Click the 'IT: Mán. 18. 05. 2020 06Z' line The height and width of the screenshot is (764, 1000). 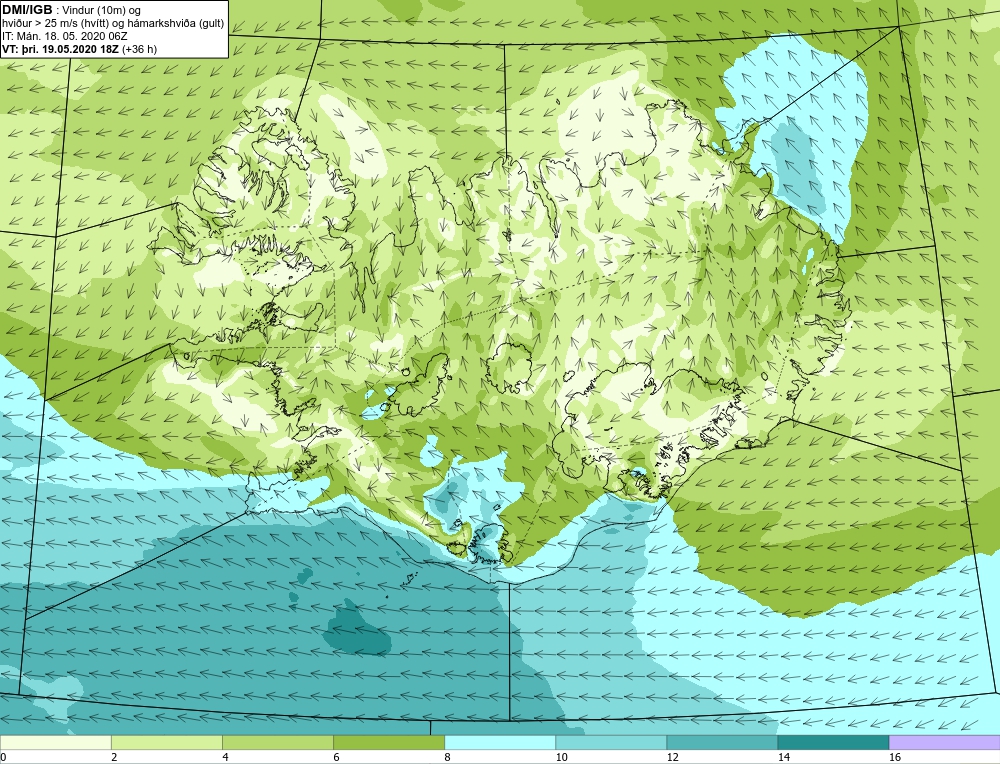[x=65, y=36]
